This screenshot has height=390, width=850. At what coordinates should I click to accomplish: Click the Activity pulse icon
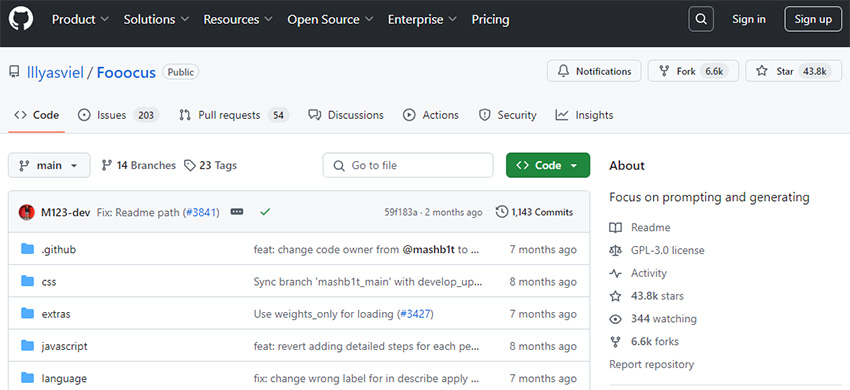(x=615, y=273)
